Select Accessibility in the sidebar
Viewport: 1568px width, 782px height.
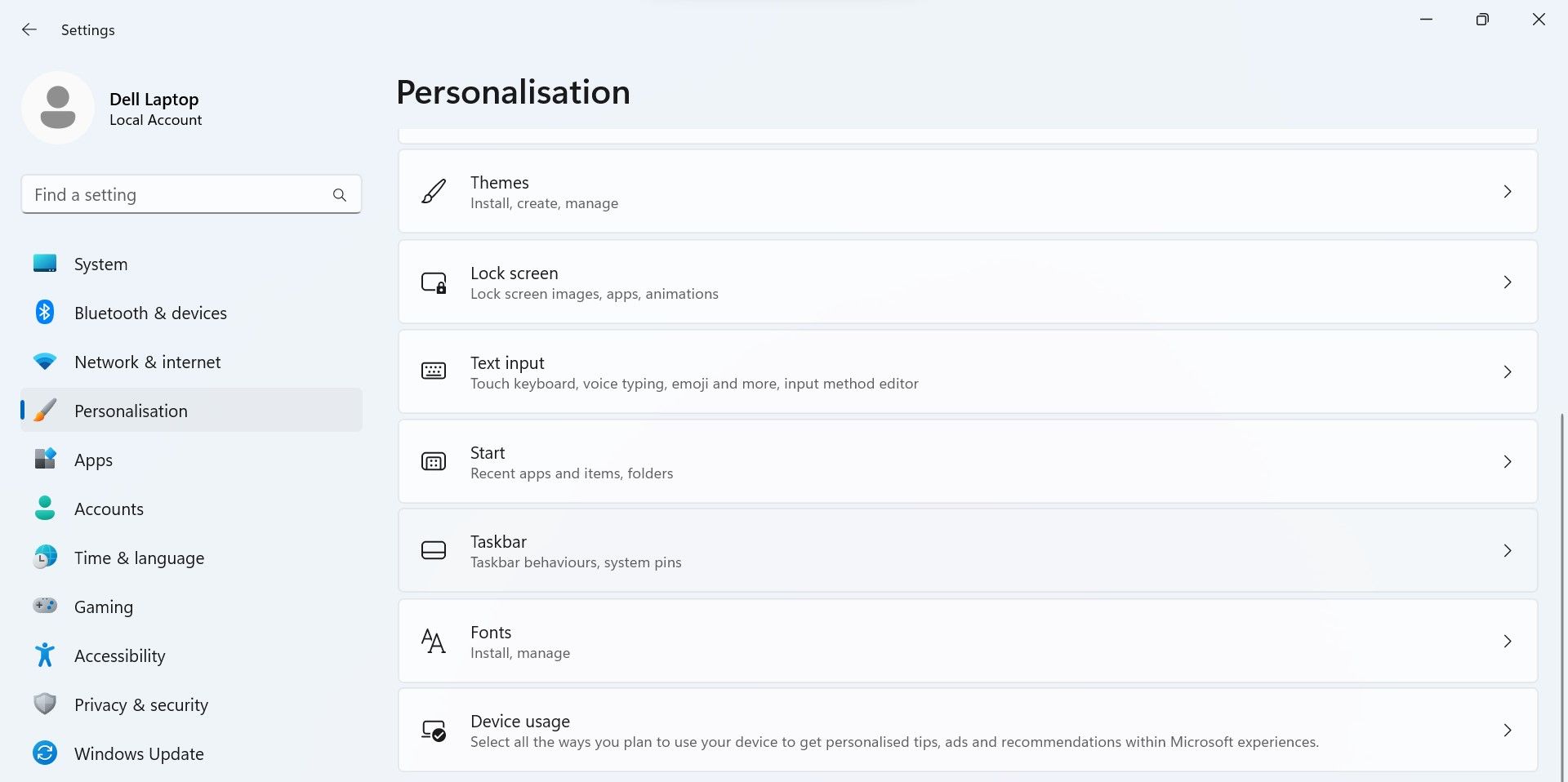pyautogui.click(x=119, y=656)
